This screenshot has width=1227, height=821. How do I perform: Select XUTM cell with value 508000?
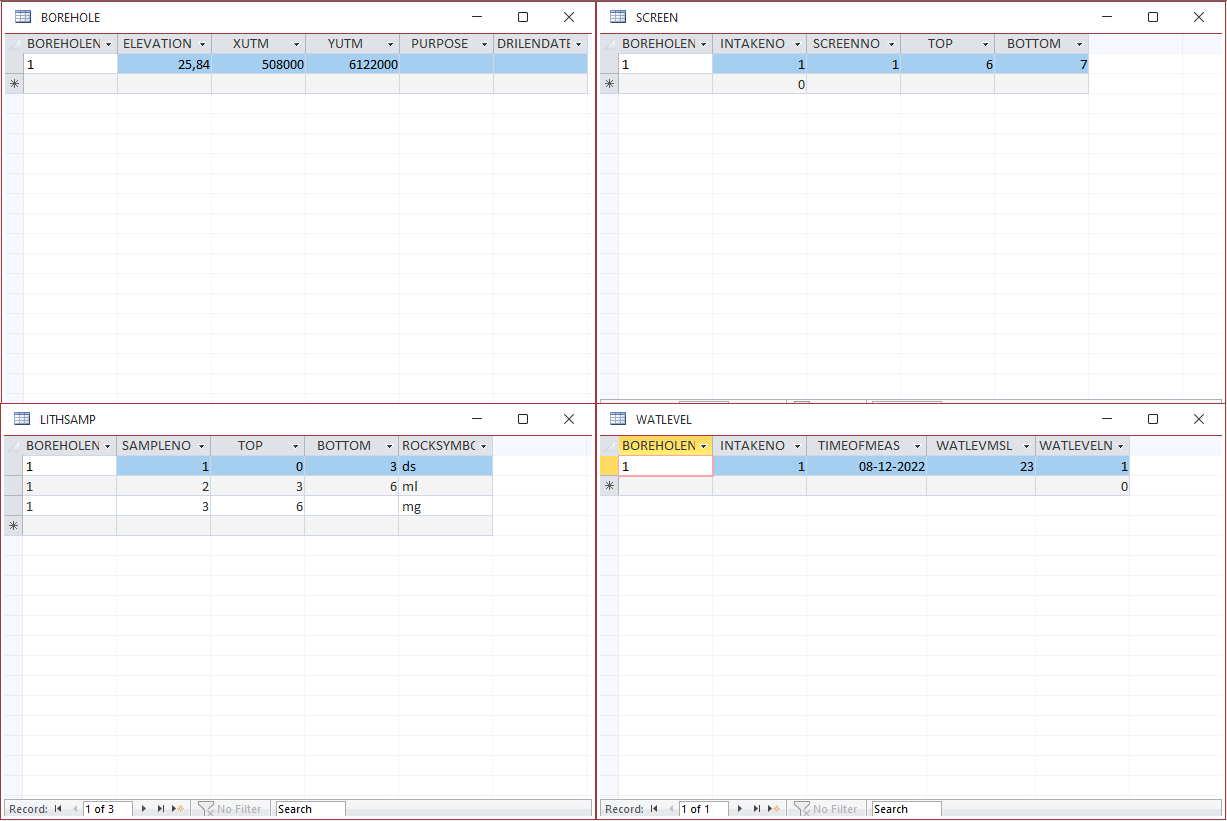pyautogui.click(x=259, y=64)
